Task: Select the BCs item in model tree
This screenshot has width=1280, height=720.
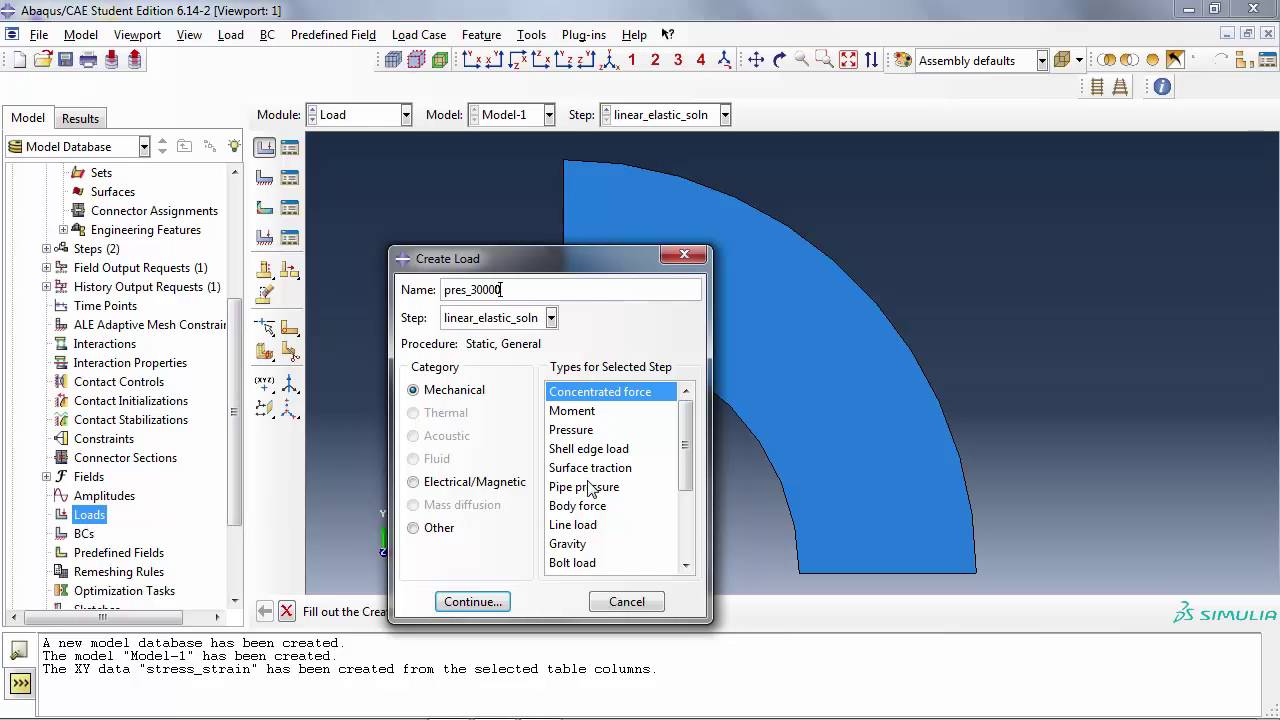Action: pyautogui.click(x=84, y=534)
